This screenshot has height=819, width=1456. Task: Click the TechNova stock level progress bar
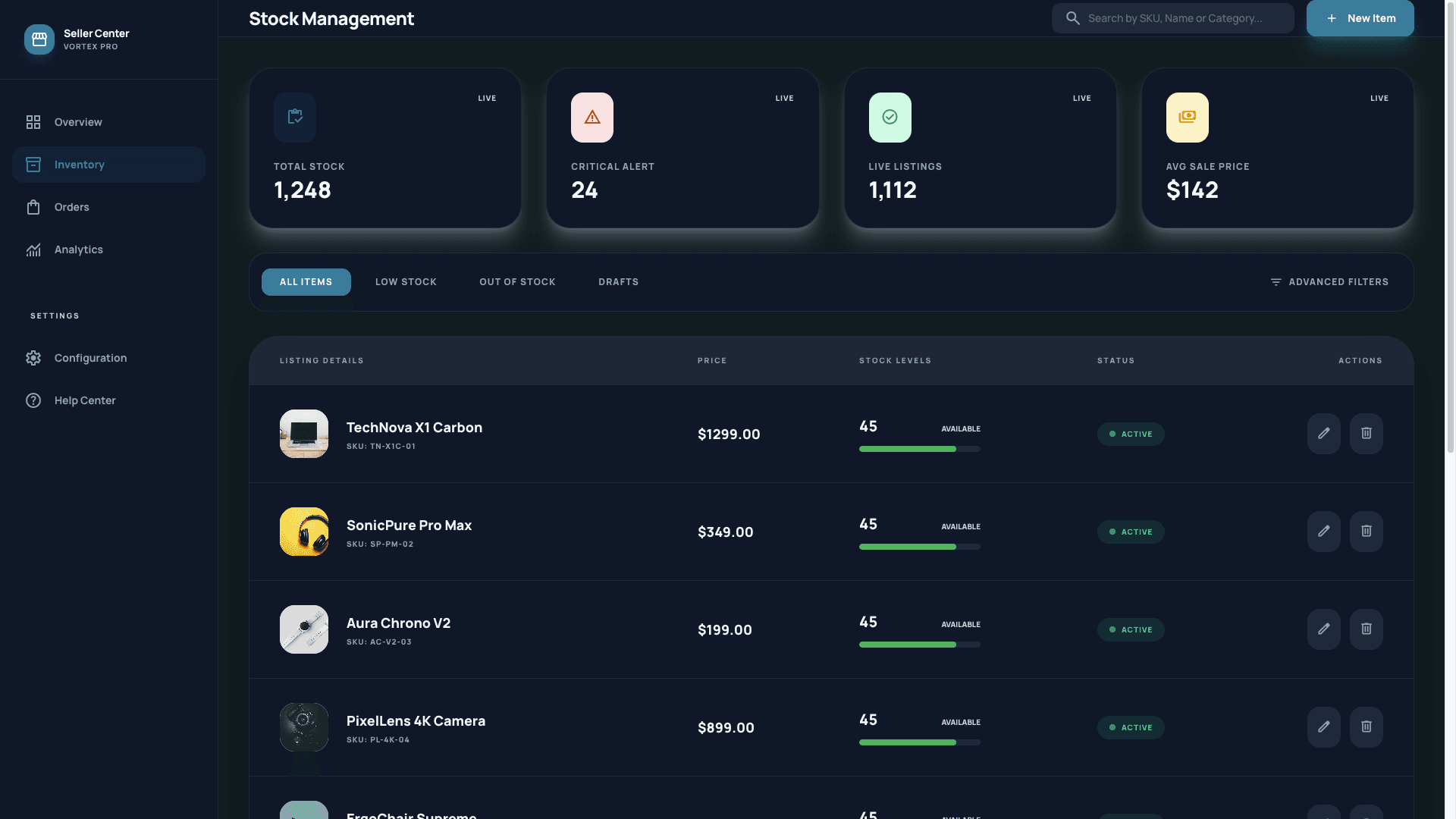point(919,449)
